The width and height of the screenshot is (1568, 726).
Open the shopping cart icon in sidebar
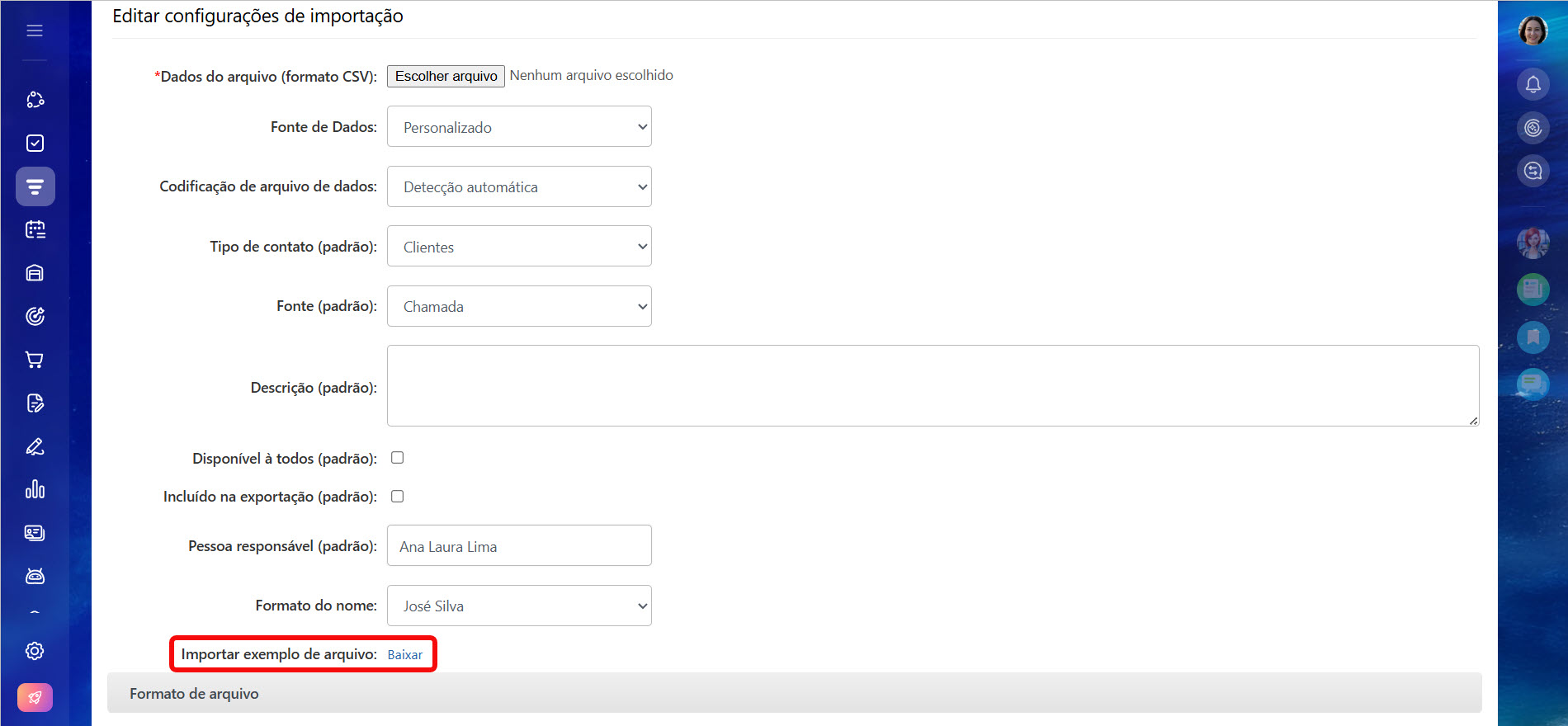point(35,360)
